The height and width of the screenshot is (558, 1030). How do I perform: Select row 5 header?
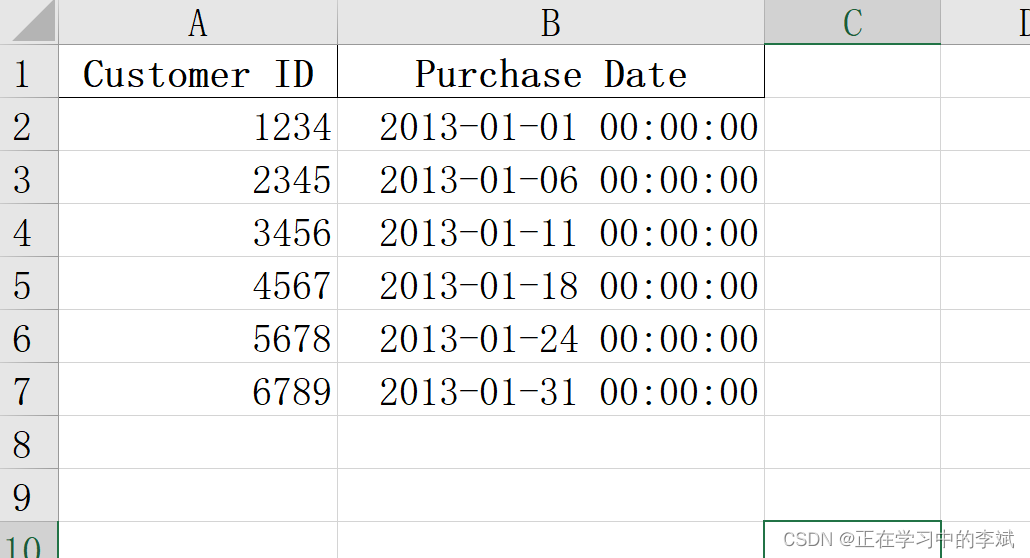29,283
